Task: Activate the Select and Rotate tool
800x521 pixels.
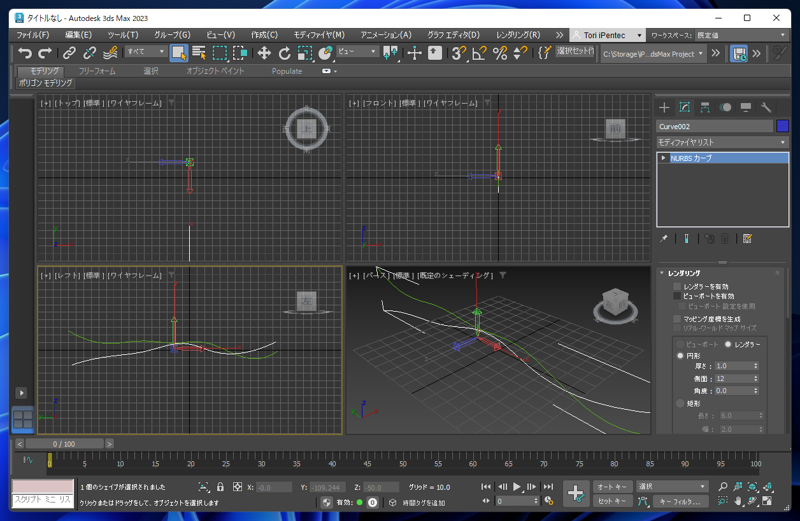Action: (x=284, y=53)
